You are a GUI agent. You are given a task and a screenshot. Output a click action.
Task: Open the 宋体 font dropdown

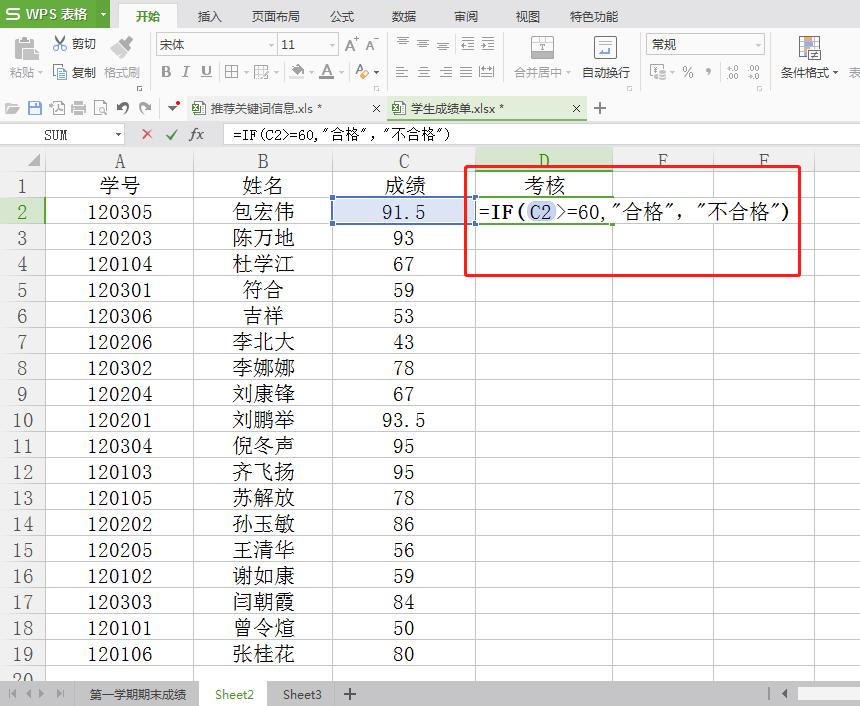272,44
